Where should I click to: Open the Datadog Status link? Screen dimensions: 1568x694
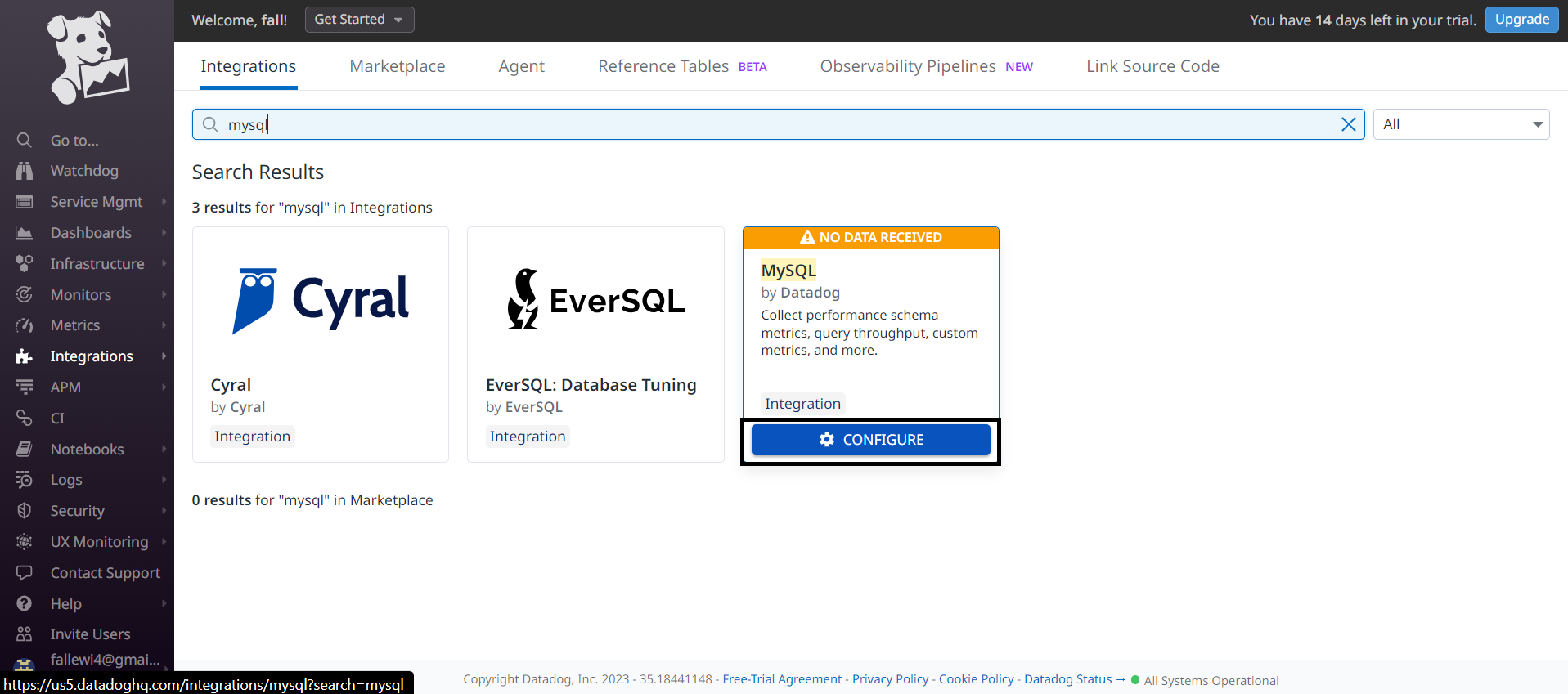[x=1068, y=679]
